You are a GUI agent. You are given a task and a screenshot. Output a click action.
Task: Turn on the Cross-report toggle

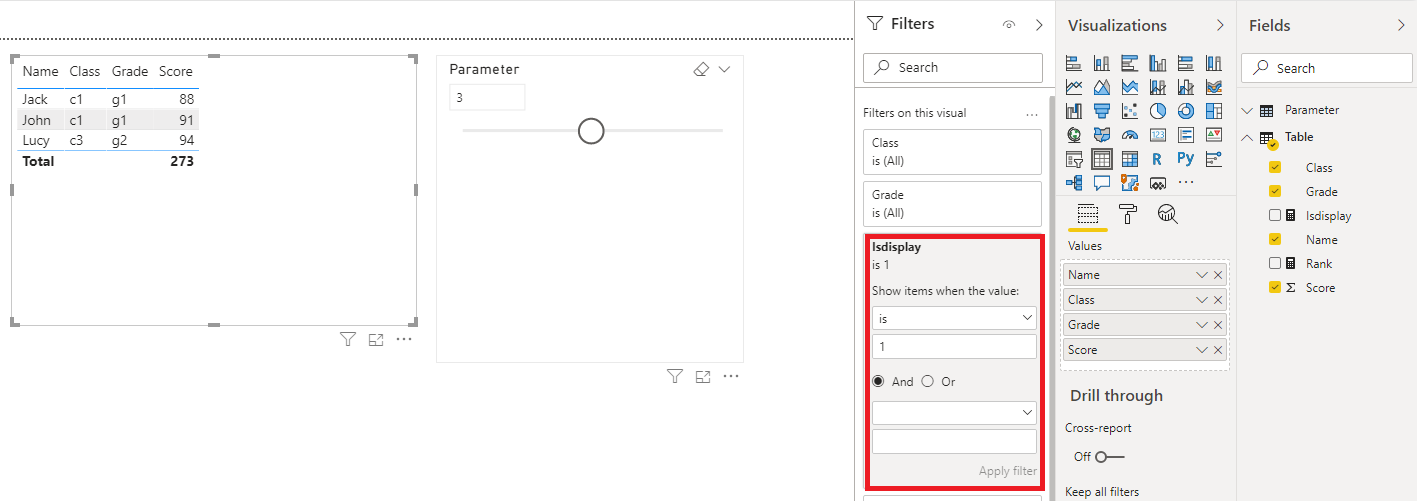tap(1109, 457)
